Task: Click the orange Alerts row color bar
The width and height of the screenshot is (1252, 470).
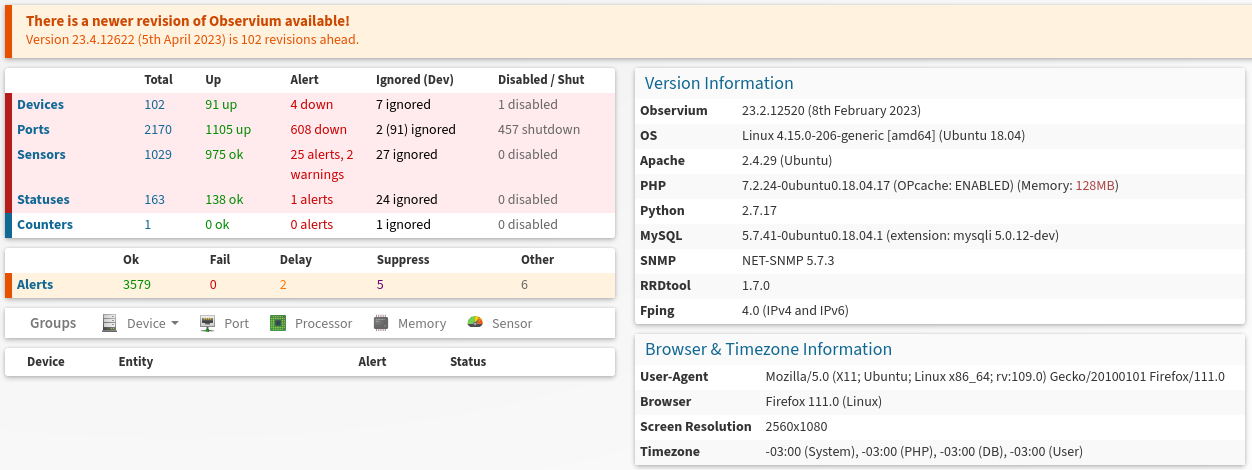Action: [8, 285]
